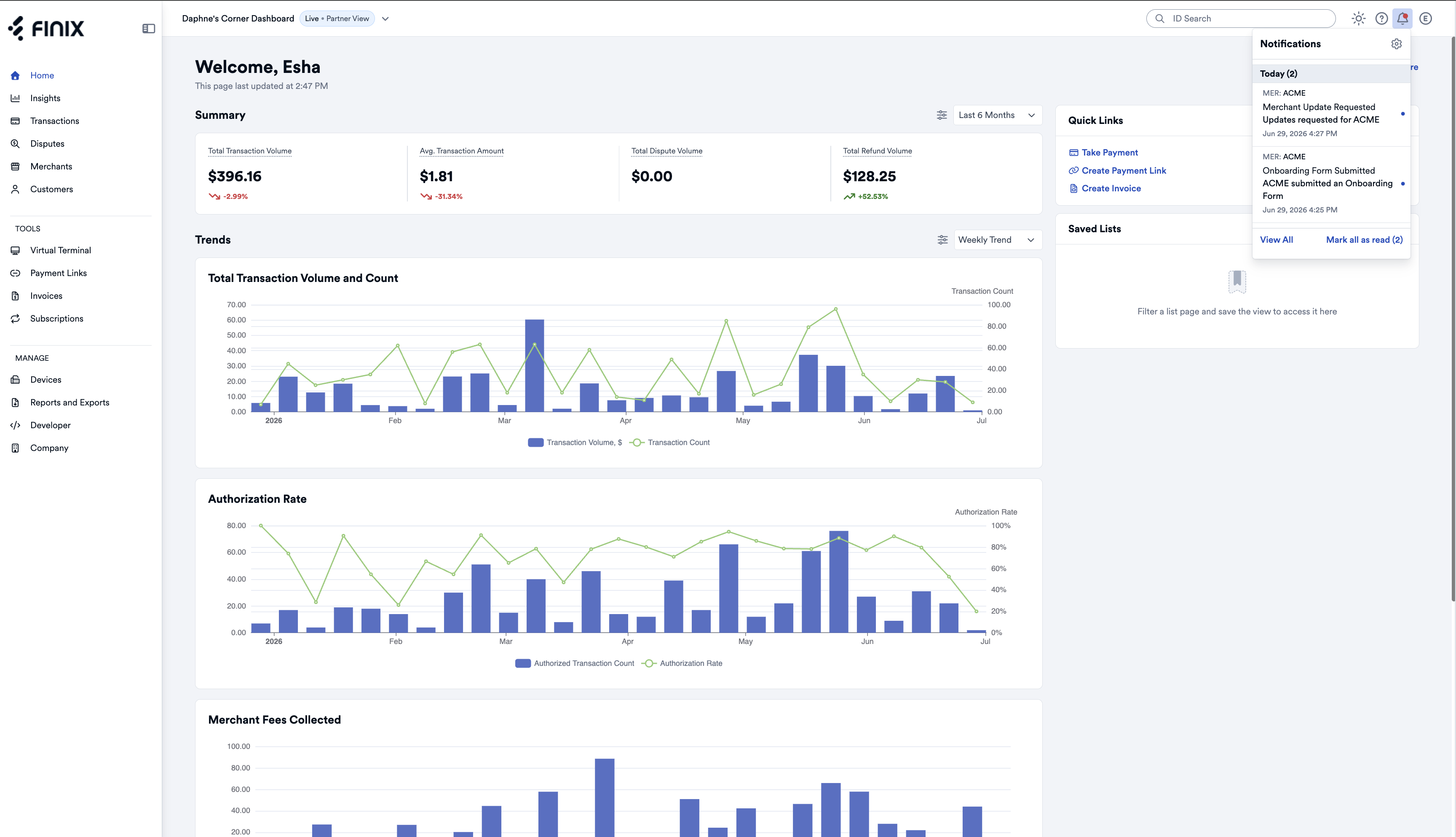Viewport: 1456px width, 837px height.
Task: Open Virtual Terminal in sidebar
Action: (60, 250)
